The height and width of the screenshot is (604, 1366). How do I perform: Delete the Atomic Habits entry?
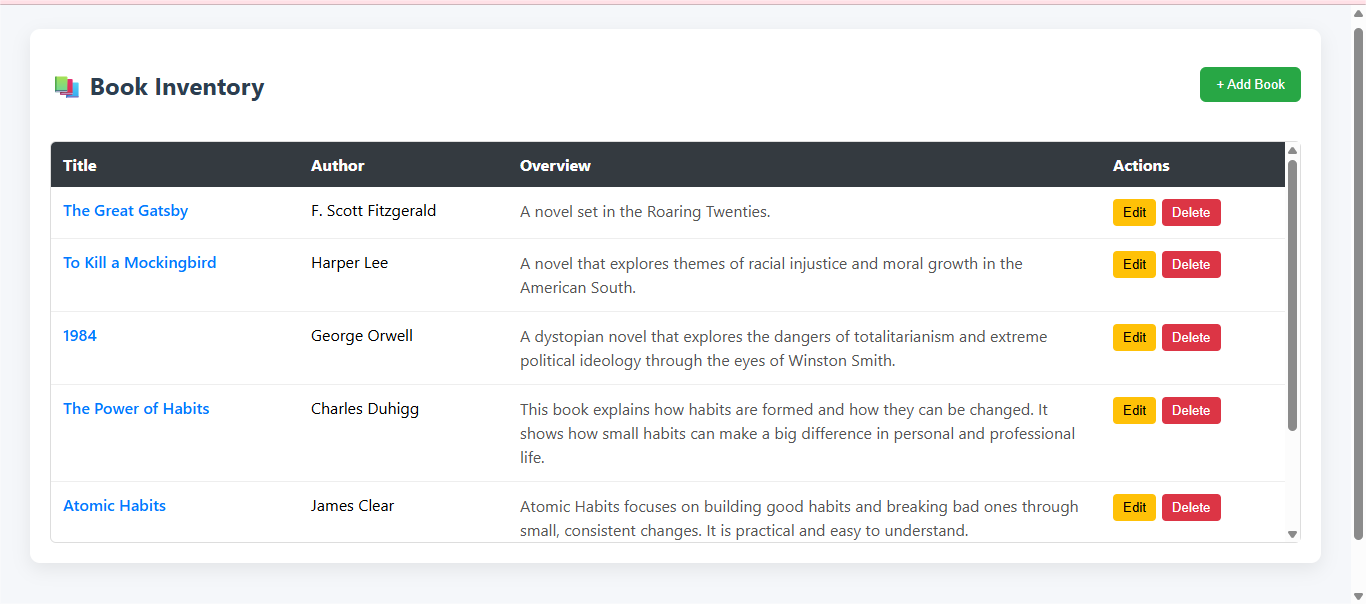(x=1190, y=508)
